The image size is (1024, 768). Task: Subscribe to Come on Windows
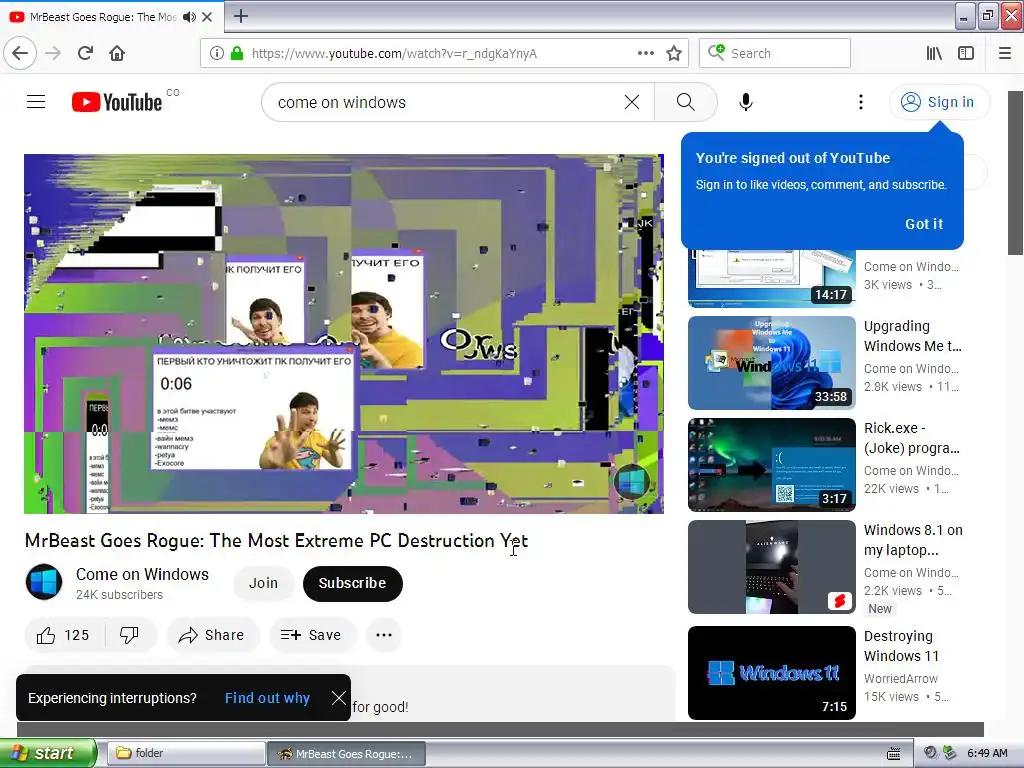(353, 583)
